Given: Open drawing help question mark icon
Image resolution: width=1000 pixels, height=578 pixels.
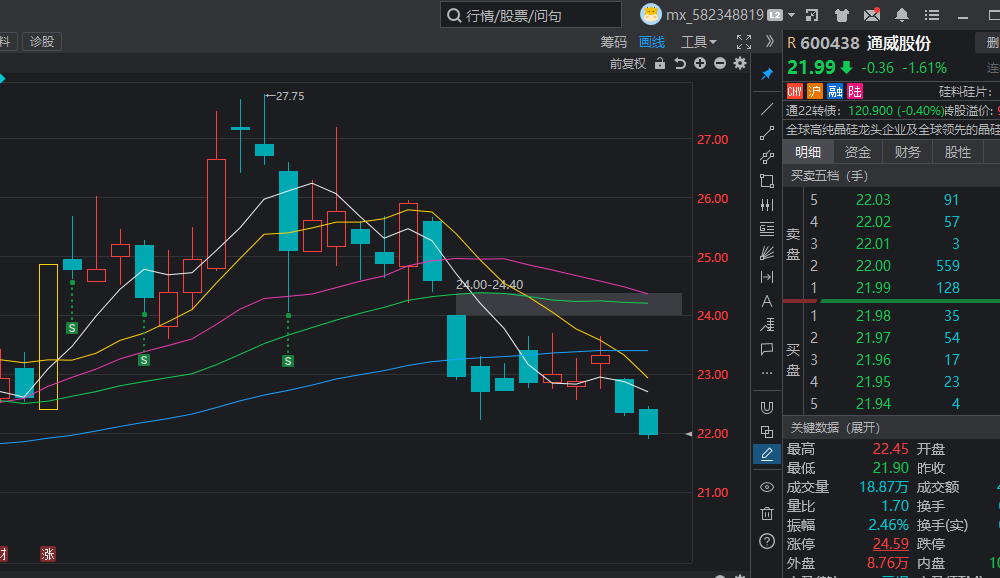Looking at the screenshot, I should 767,542.
